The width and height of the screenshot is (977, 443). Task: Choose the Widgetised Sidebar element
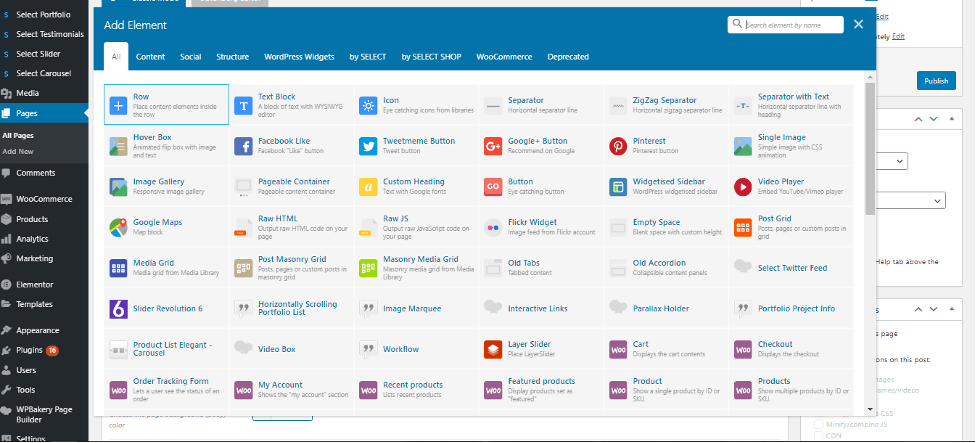tap(666, 186)
